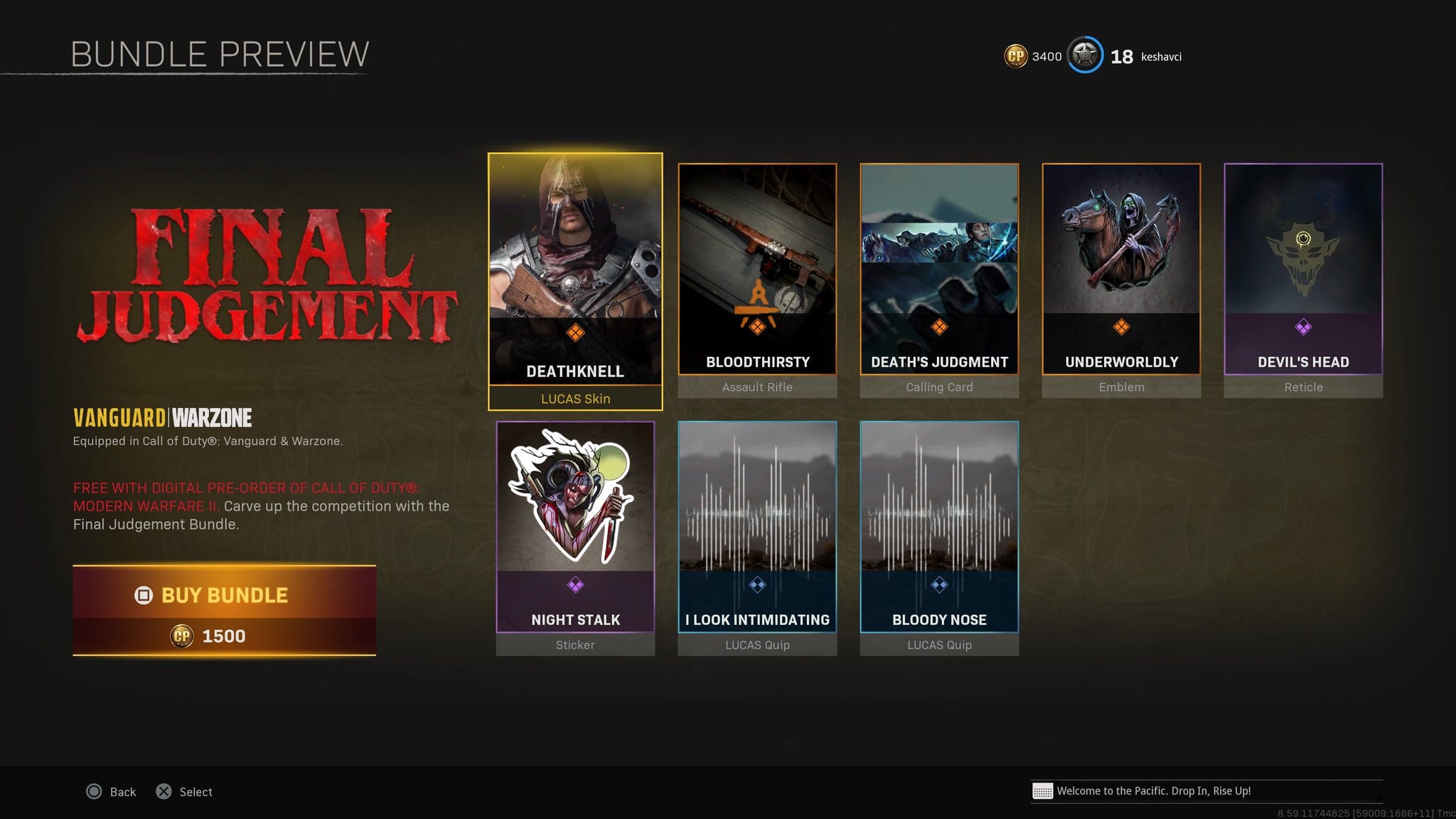Image resolution: width=1456 pixels, height=819 pixels.
Task: Click 'LUCAS Quip' under Bloody Nose
Action: point(939,645)
